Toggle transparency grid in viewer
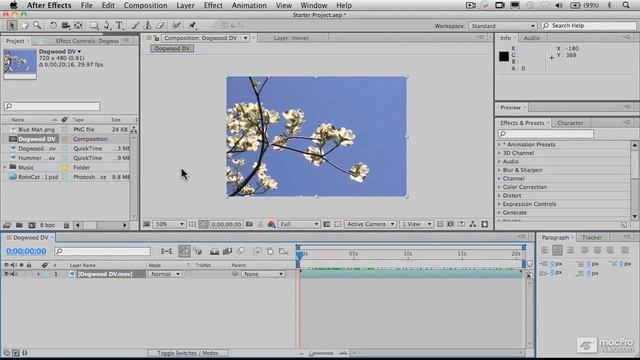640x360 pixels. [x=338, y=224]
